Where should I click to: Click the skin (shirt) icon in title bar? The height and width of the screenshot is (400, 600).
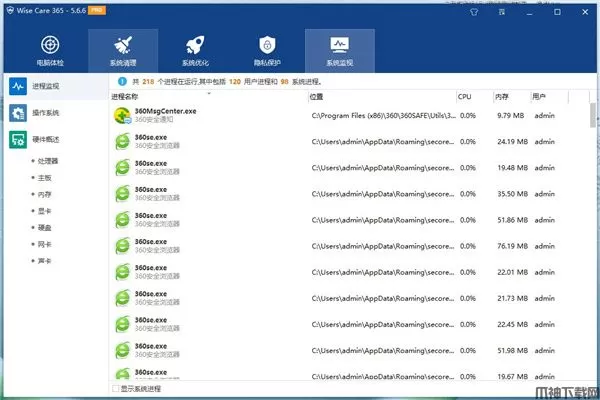474,12
